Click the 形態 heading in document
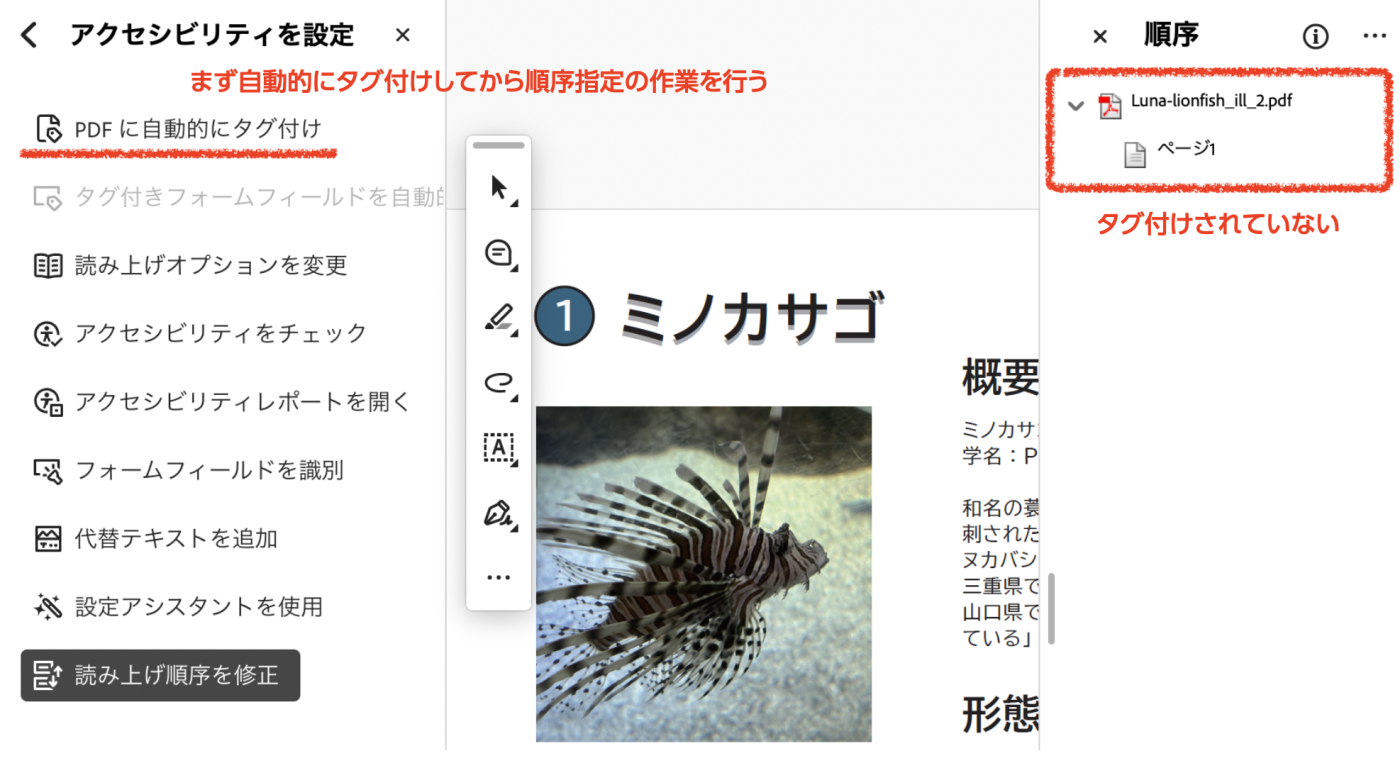This screenshot has height=763, width=1400. click(1000, 715)
